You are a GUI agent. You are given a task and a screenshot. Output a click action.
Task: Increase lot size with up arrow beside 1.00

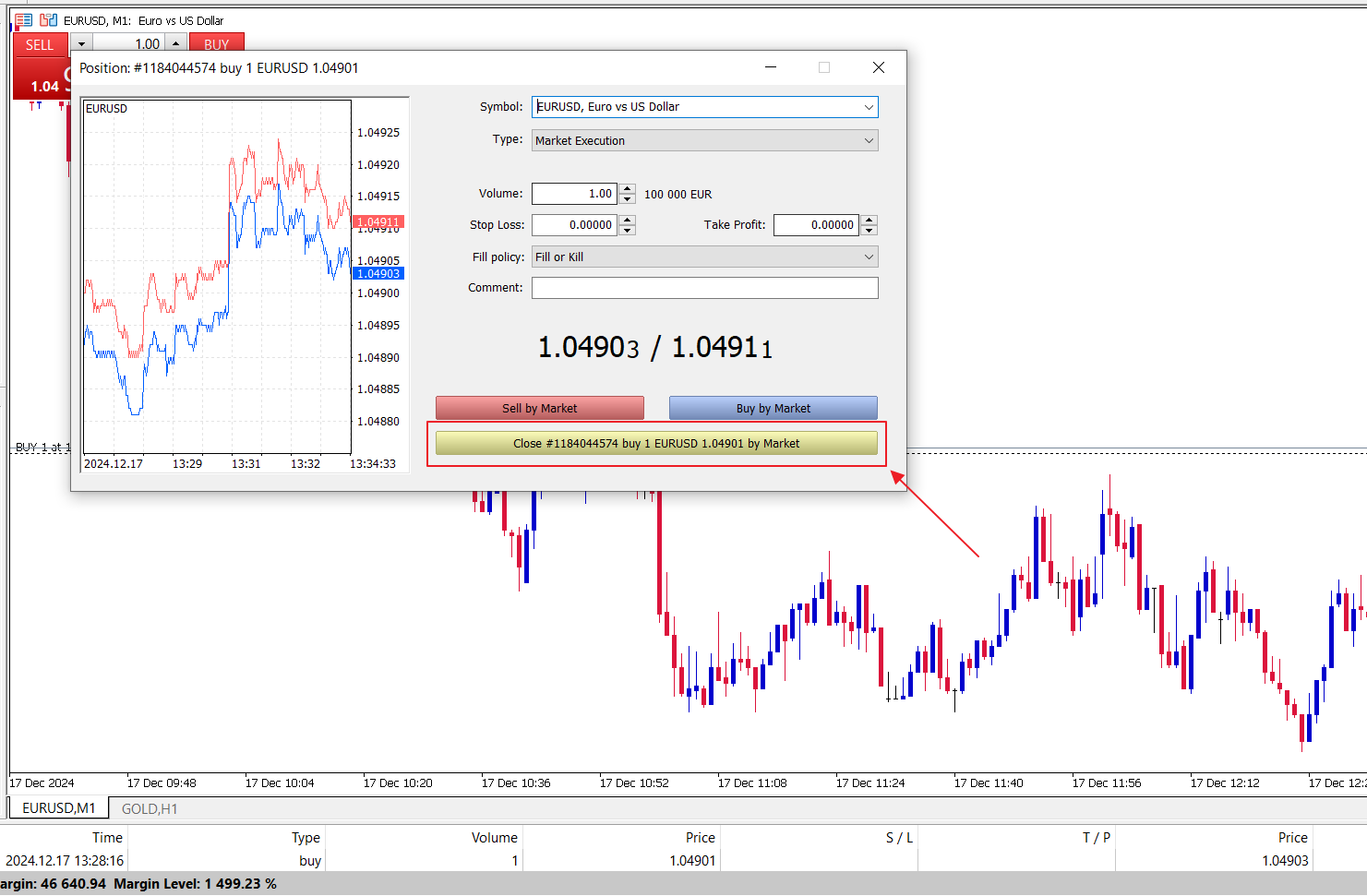[x=175, y=43]
